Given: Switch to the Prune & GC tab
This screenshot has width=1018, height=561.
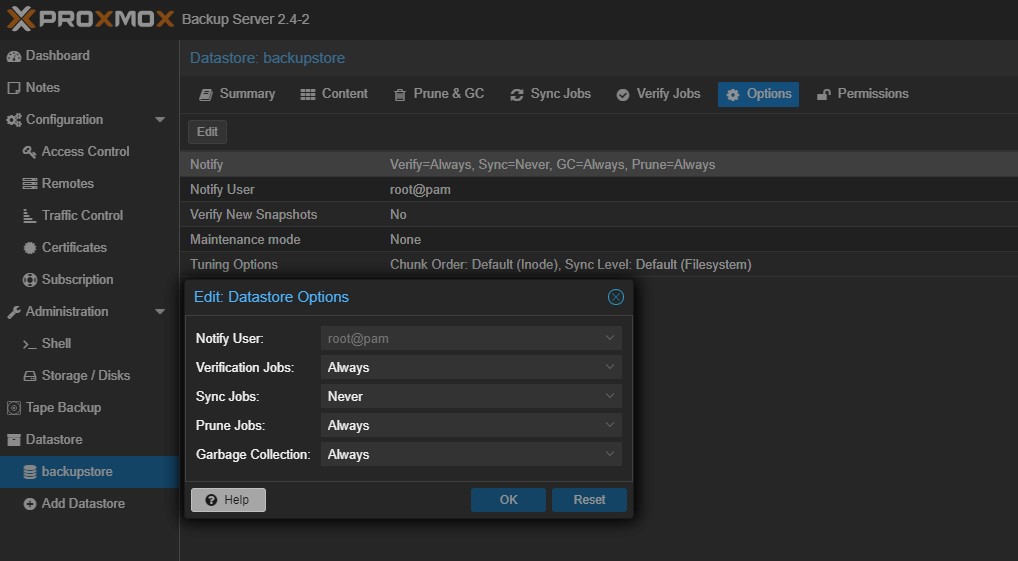Looking at the screenshot, I should 439,94.
